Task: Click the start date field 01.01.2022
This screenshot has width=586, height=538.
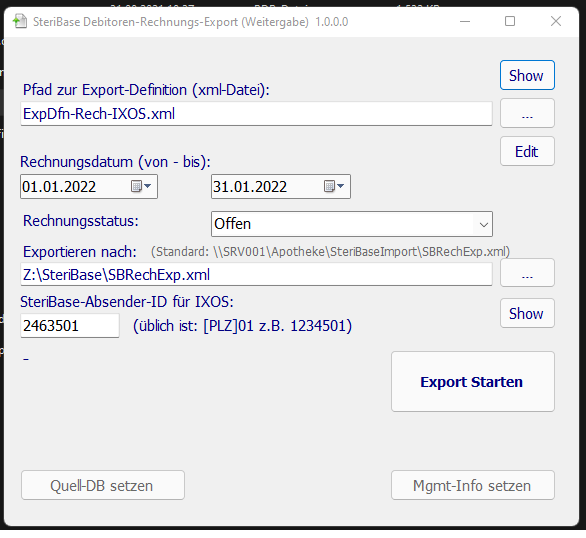Action: [x=89, y=186]
